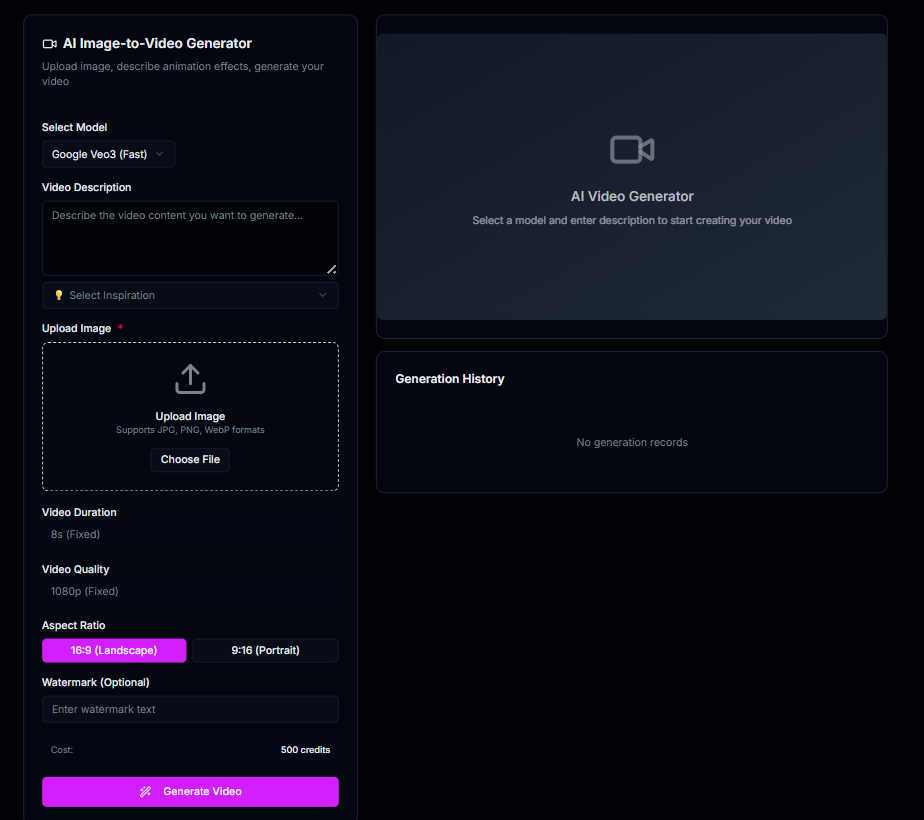
Task: Click the chevron arrow in Select Inspiration
Action: tap(322, 295)
